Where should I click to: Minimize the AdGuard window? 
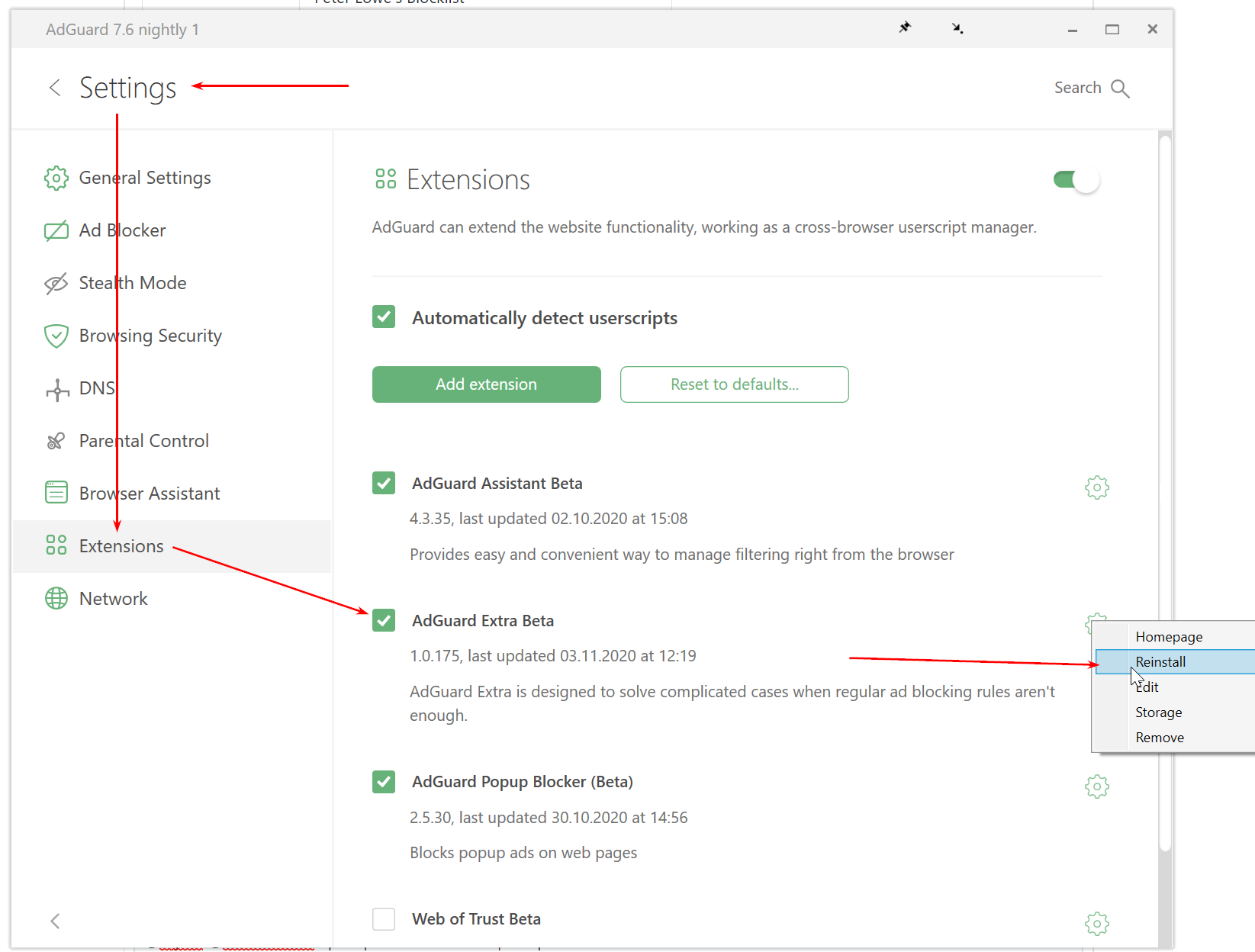(1073, 30)
